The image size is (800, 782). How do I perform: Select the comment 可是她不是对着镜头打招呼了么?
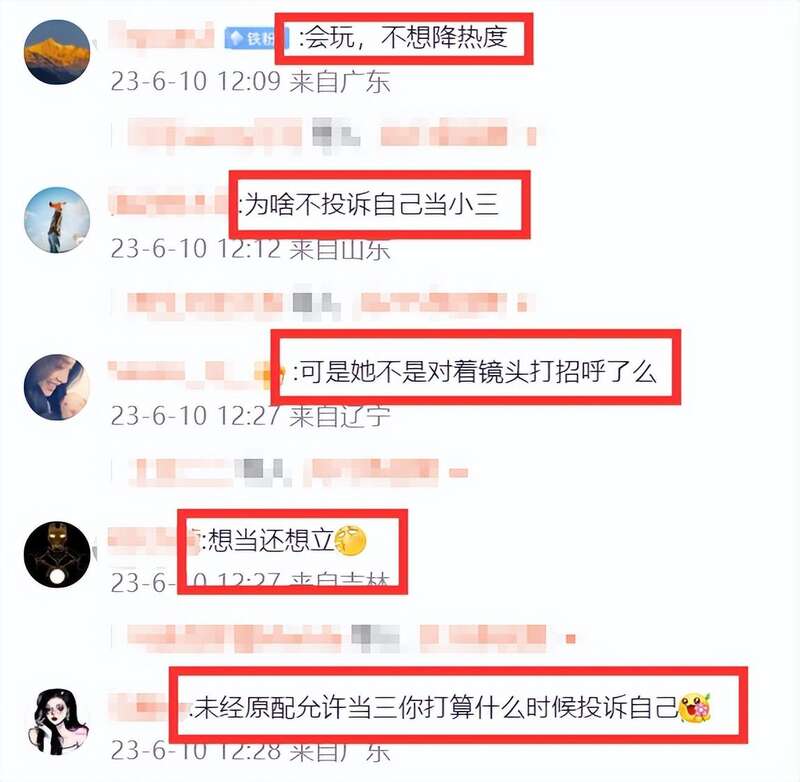[x=475, y=371]
